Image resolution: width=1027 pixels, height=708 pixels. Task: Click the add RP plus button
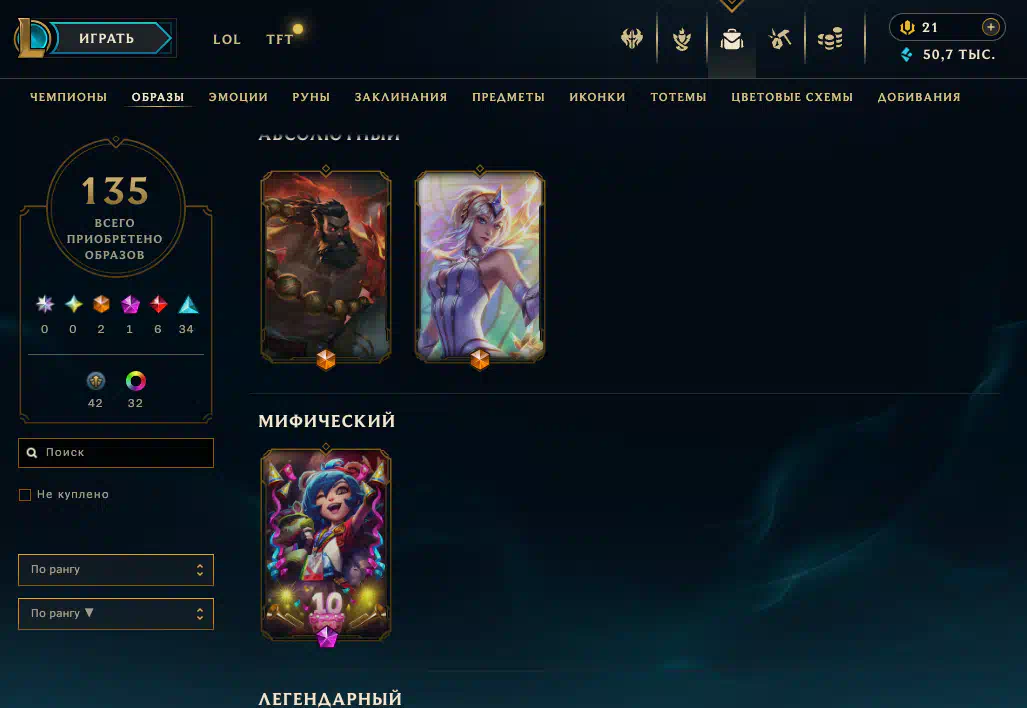(x=990, y=27)
